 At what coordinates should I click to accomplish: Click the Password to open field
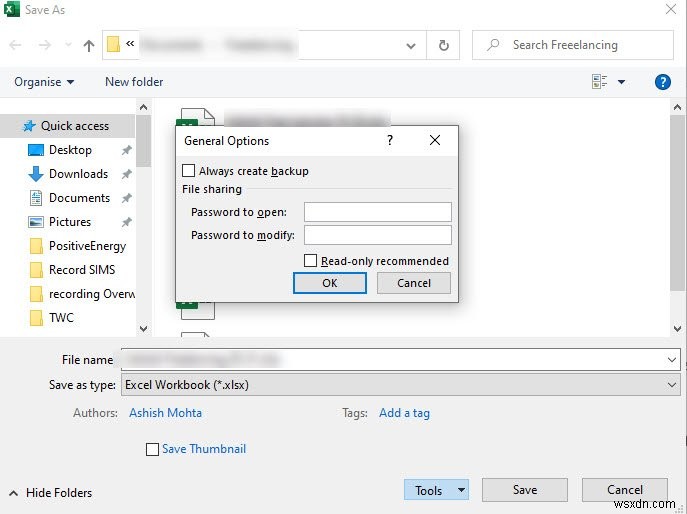pyautogui.click(x=378, y=212)
